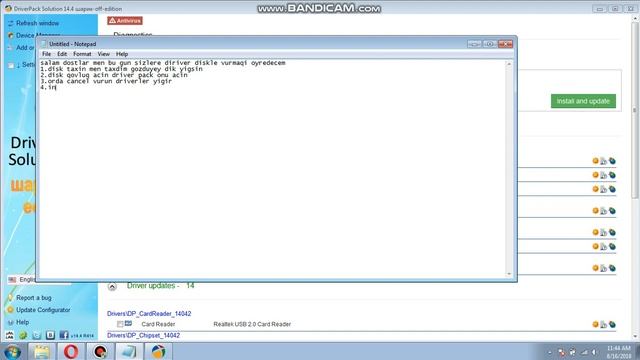Click the version text 'v14.4 R414'
640x360 pixels.
click(x=82, y=336)
